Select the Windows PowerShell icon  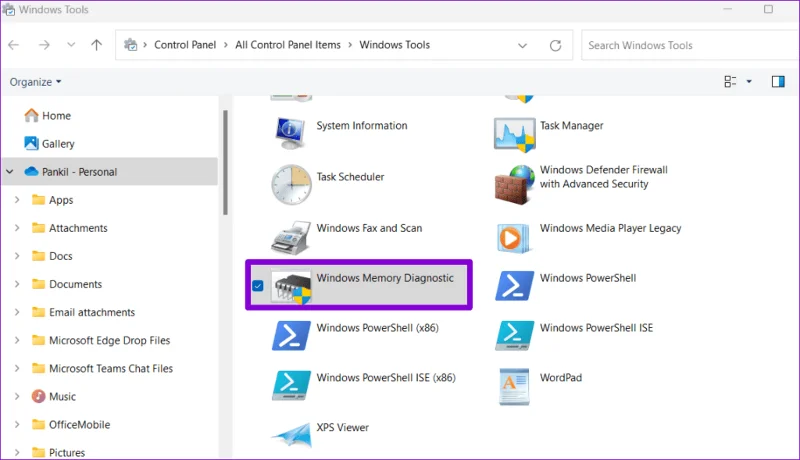tap(514, 286)
